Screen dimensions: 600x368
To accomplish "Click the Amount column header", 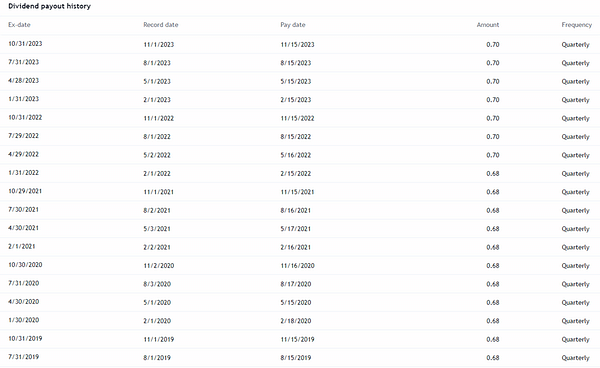I will click(488, 25).
